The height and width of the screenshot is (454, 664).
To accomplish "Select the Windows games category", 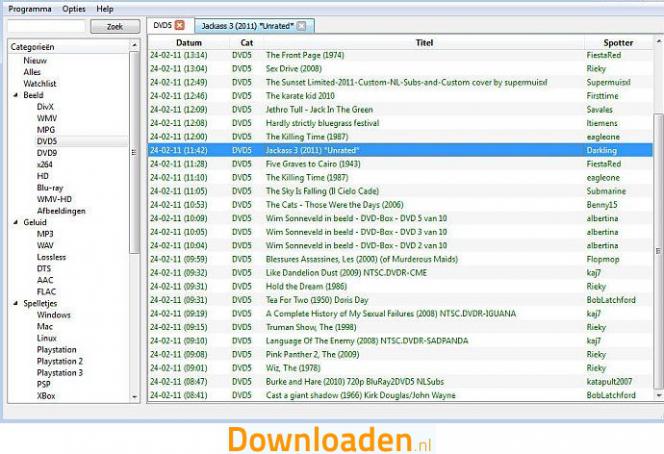I will click(54, 315).
